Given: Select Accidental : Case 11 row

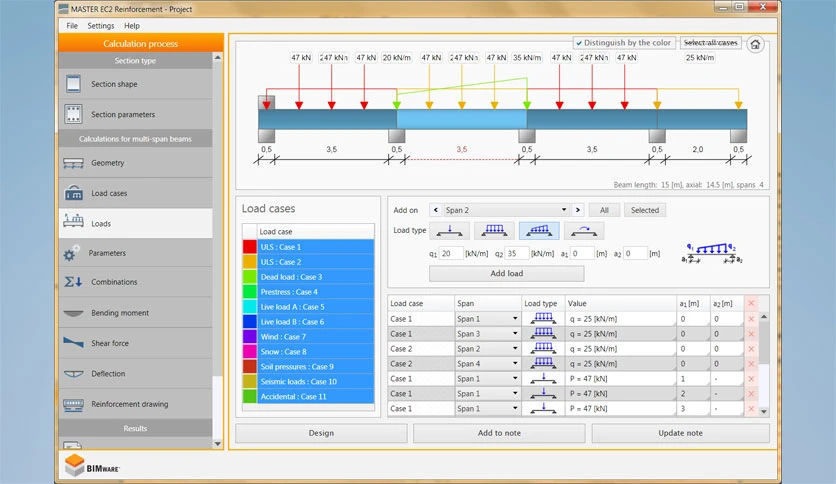Looking at the screenshot, I should pyautogui.click(x=316, y=396).
